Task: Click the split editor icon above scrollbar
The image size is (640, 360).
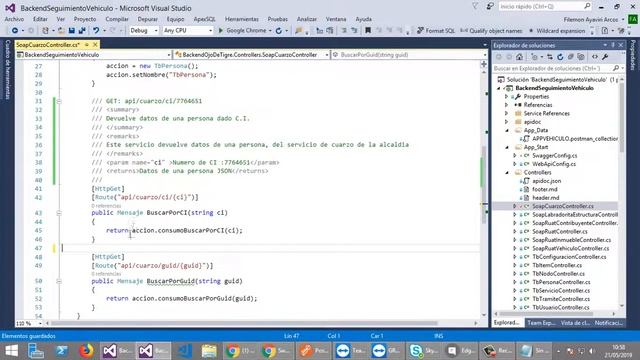Action: [484, 64]
